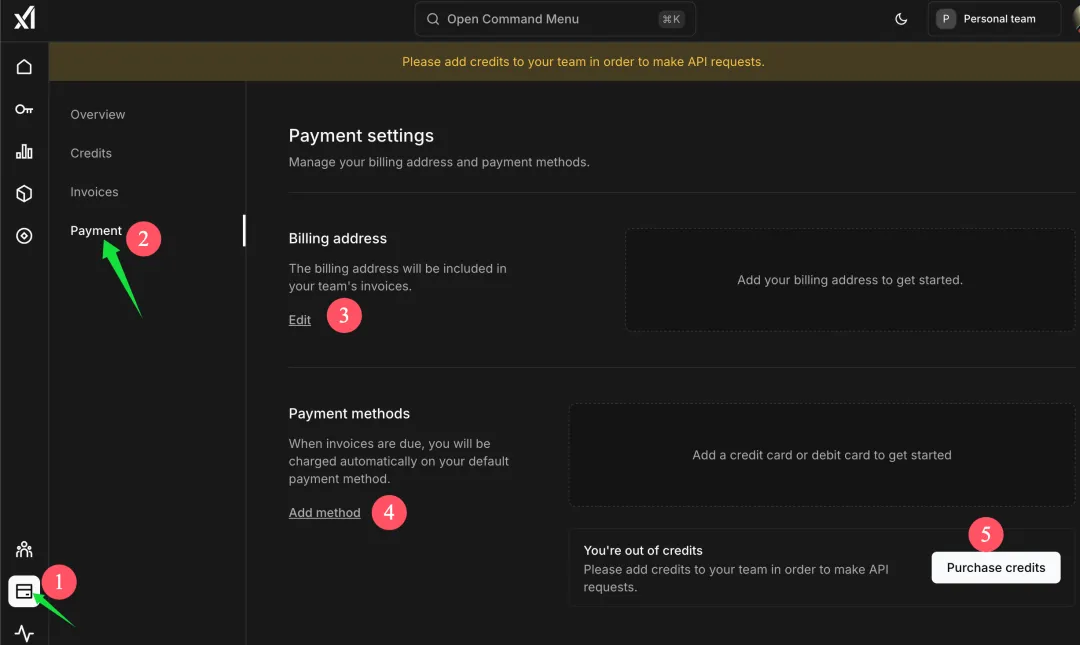1080x645 pixels.
Task: Open the Models cube icon in sidebar
Action: 24,194
